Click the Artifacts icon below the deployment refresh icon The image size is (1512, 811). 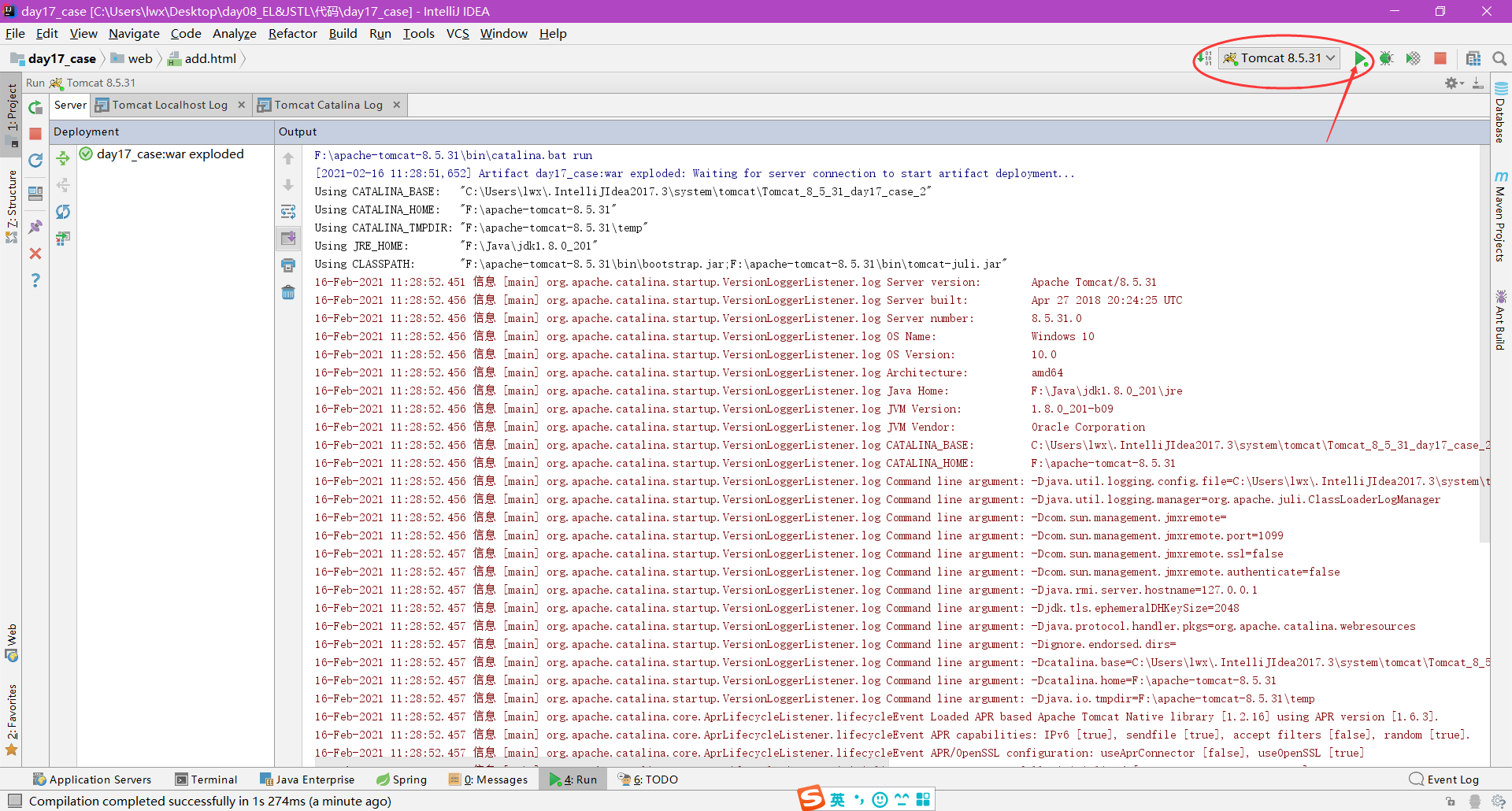63,238
